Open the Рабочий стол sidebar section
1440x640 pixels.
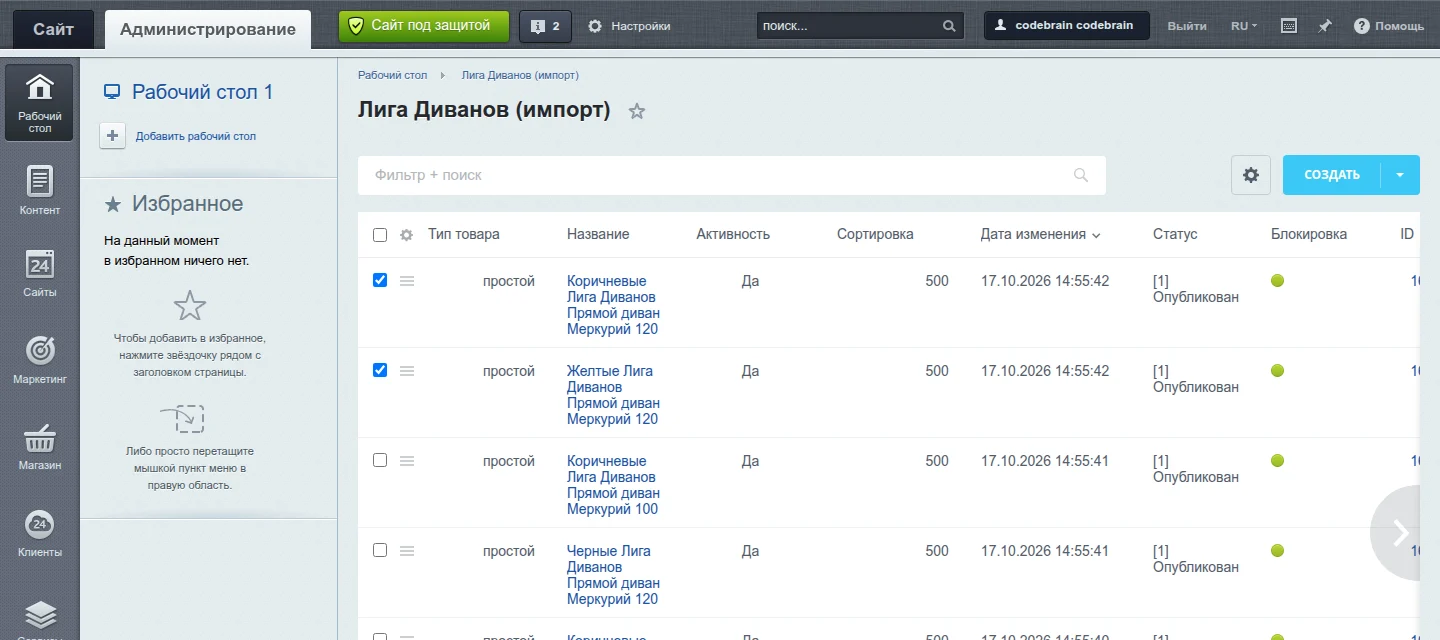click(39, 103)
